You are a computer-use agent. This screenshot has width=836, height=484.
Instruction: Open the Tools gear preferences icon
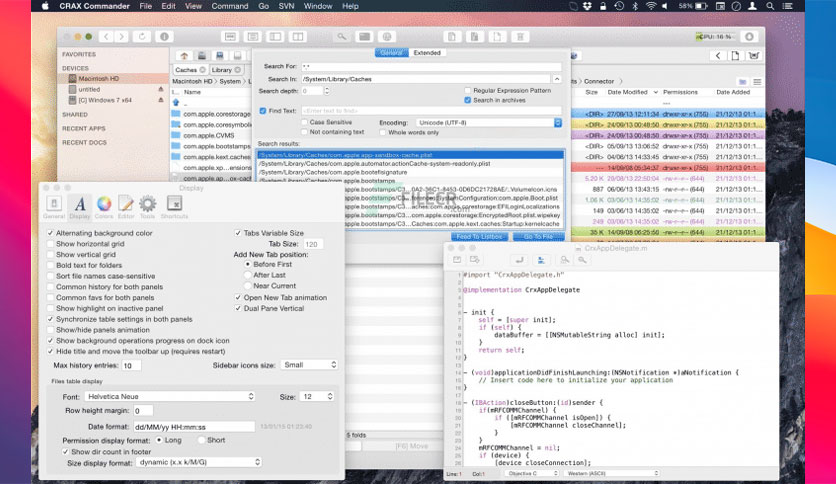point(148,207)
